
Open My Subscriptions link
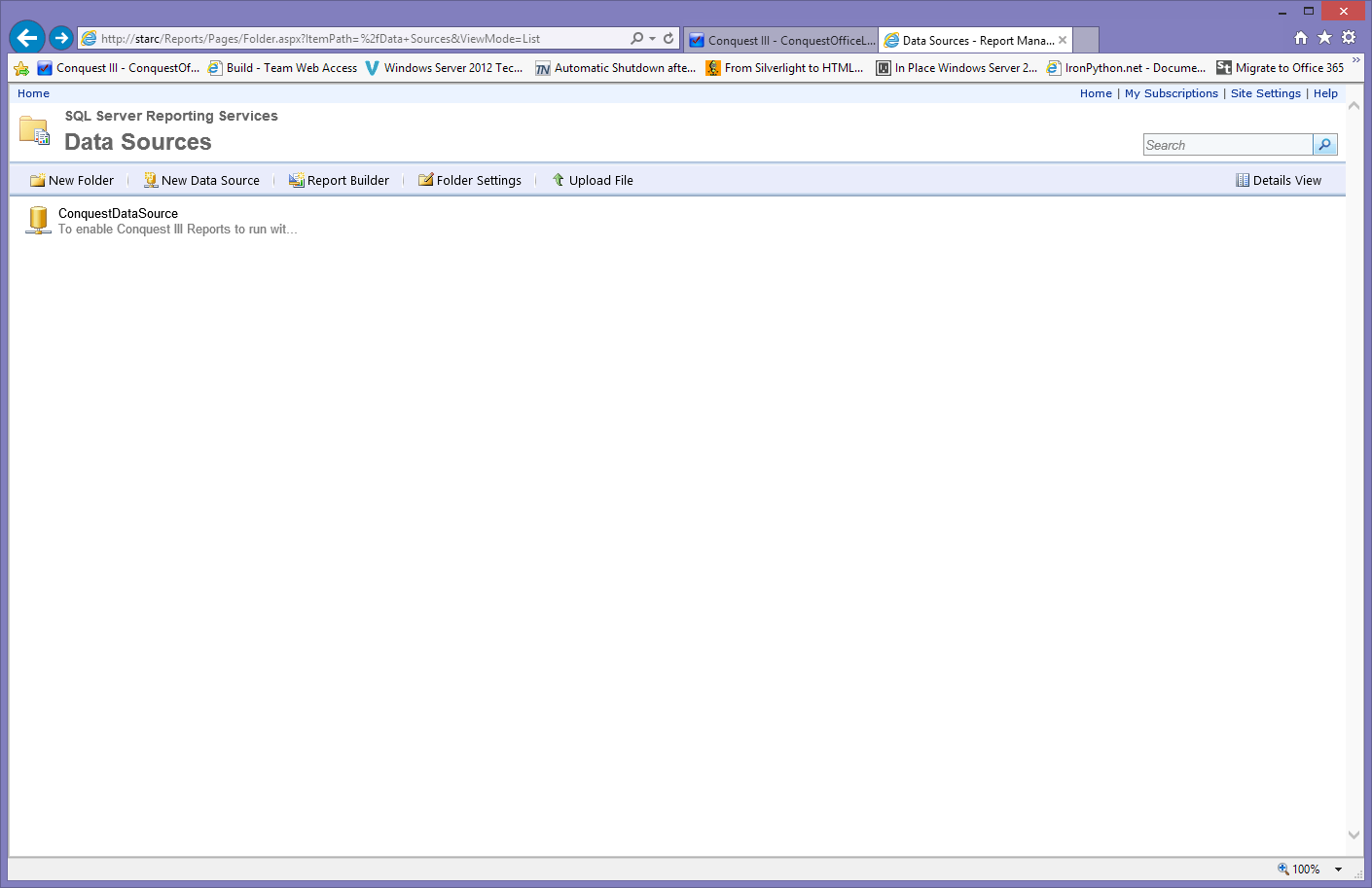[1172, 93]
